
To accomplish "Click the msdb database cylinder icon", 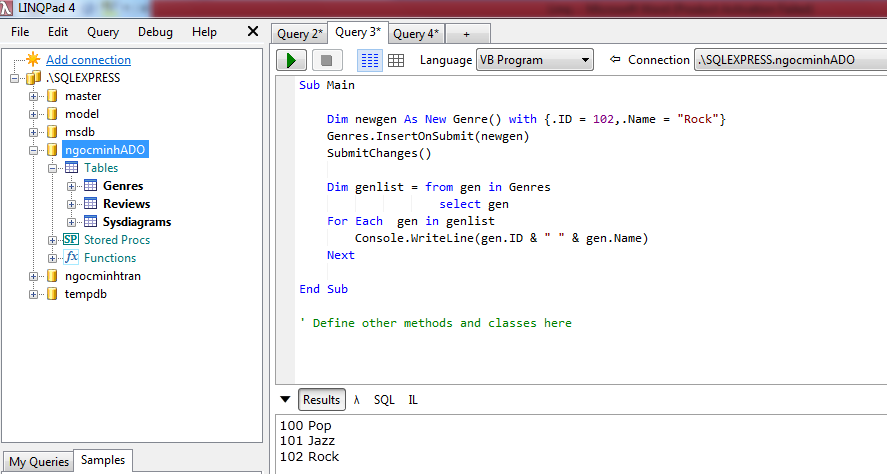I will pyautogui.click(x=52, y=132).
